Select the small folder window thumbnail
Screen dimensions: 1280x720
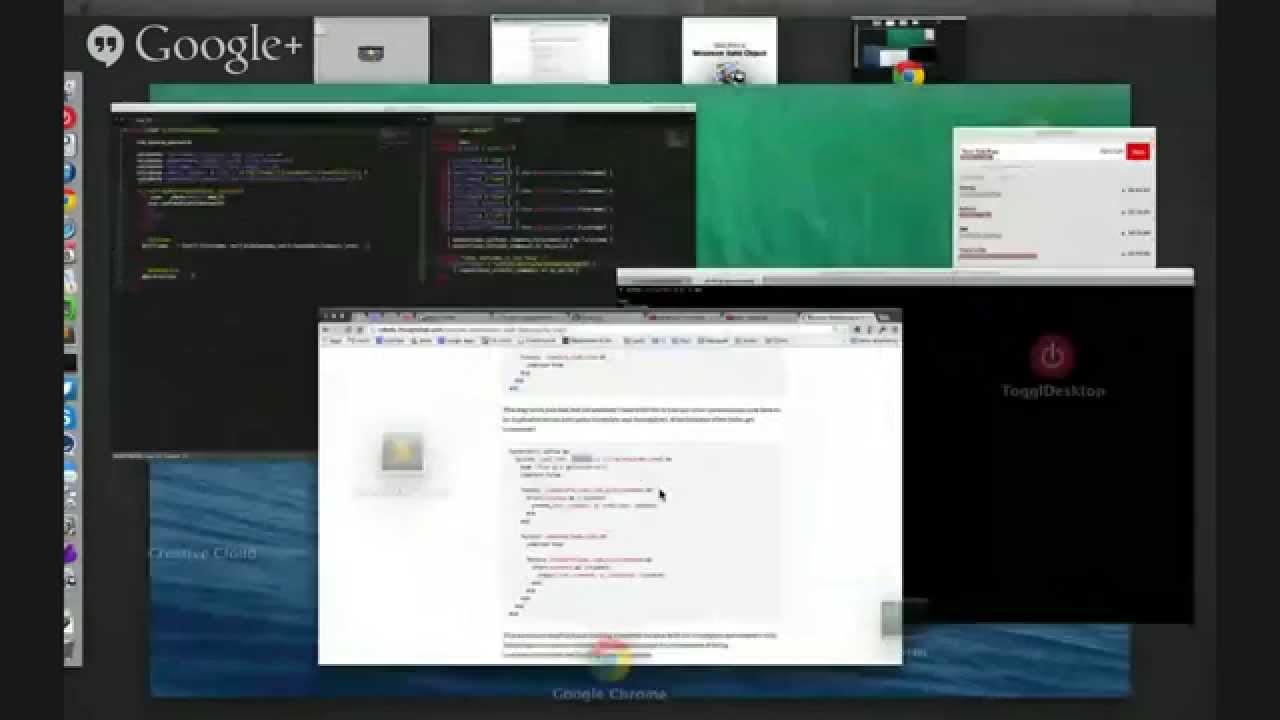coord(402,455)
